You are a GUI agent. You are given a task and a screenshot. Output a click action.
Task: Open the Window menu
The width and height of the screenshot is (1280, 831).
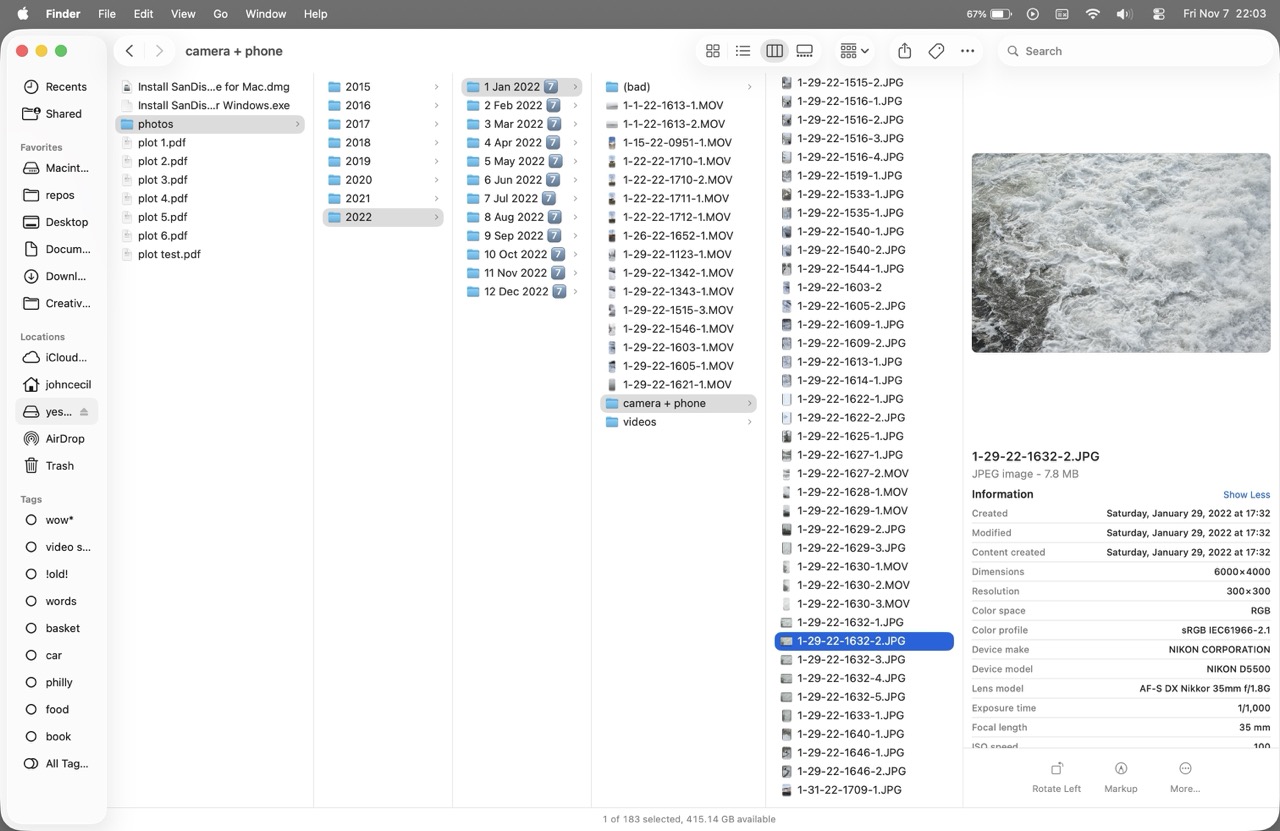pos(266,14)
